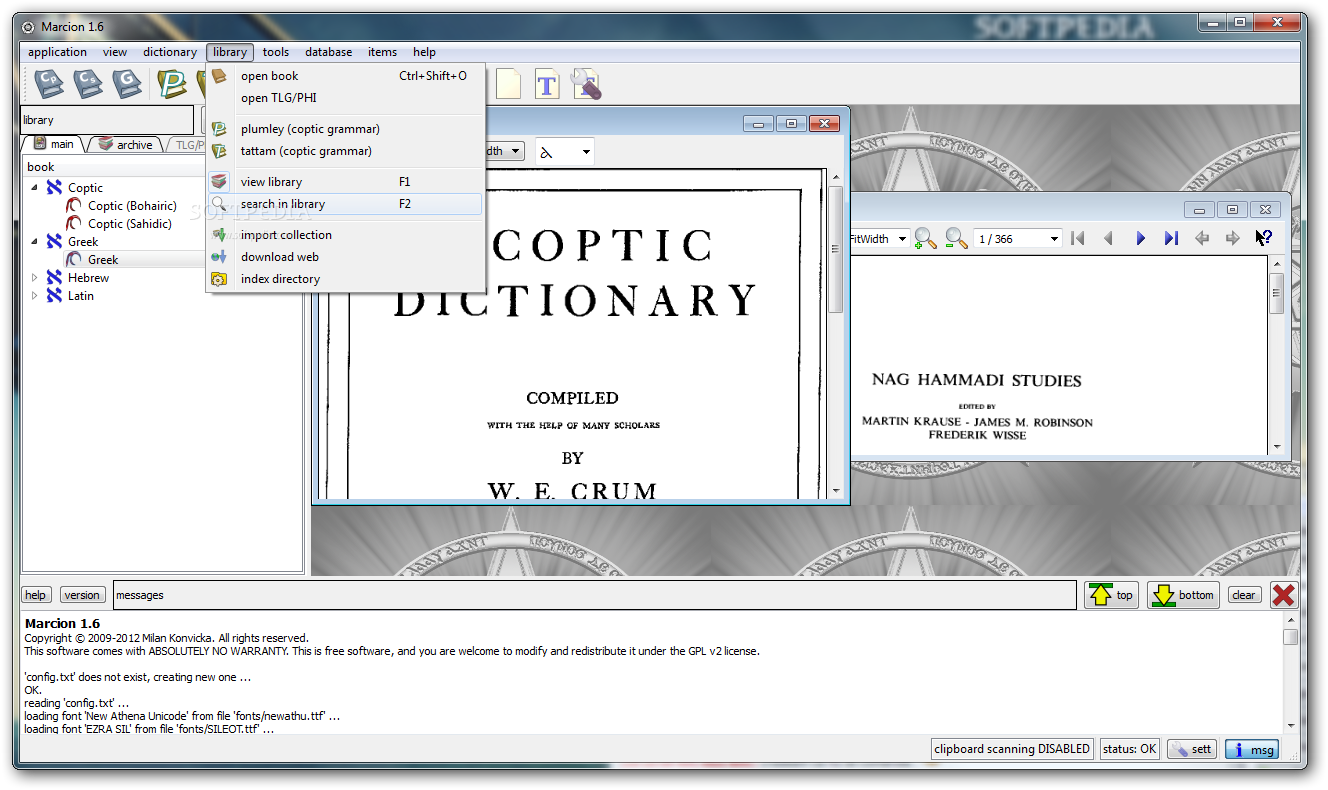Click the sett button in status bar
The image size is (1328, 790).
pos(1192,749)
